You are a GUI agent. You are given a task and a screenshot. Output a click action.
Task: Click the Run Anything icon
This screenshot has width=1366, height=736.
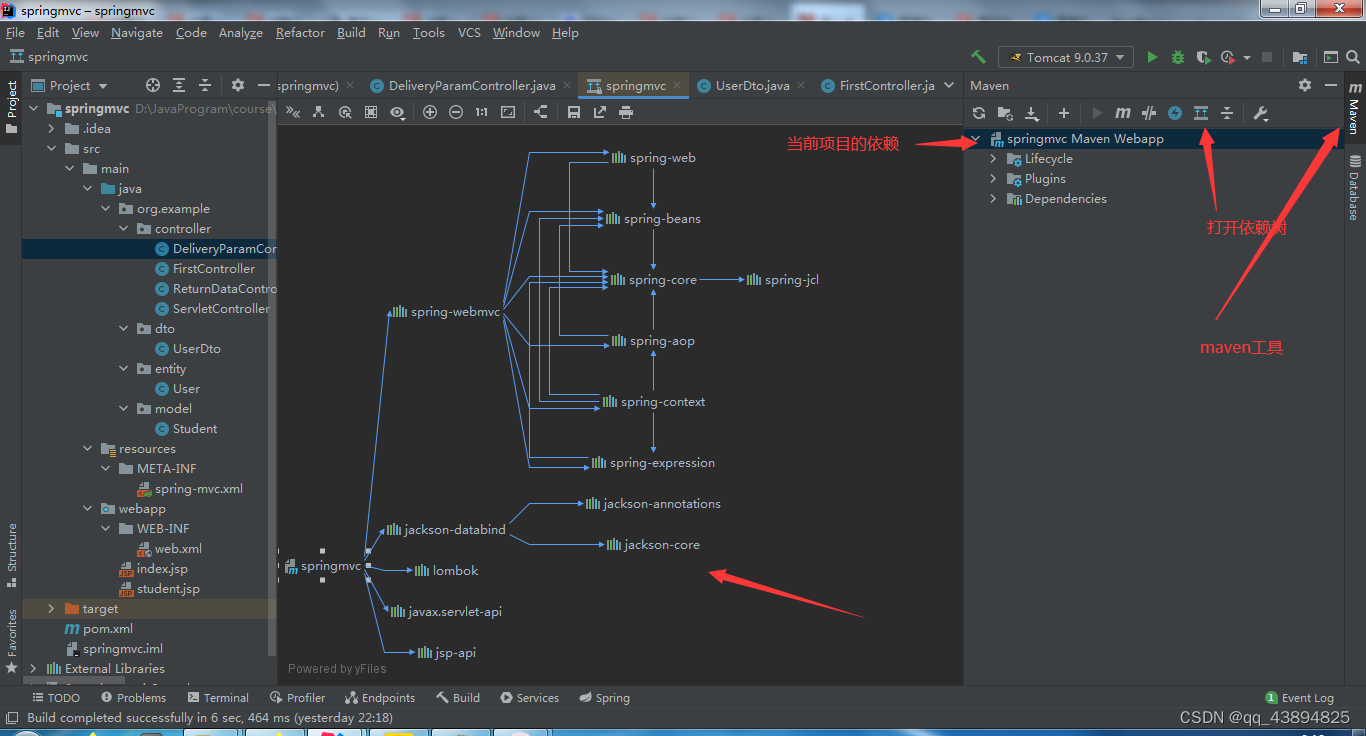coord(1330,57)
